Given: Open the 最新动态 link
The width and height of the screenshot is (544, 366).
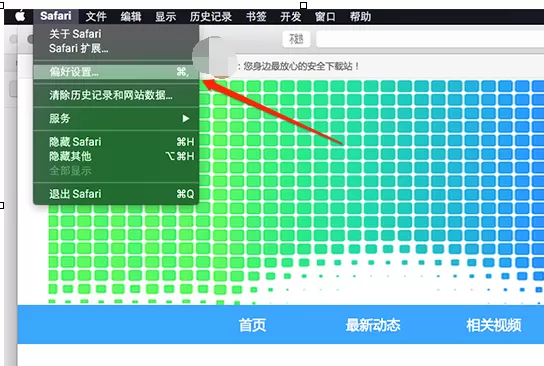Looking at the screenshot, I should pyautogui.click(x=373, y=325).
